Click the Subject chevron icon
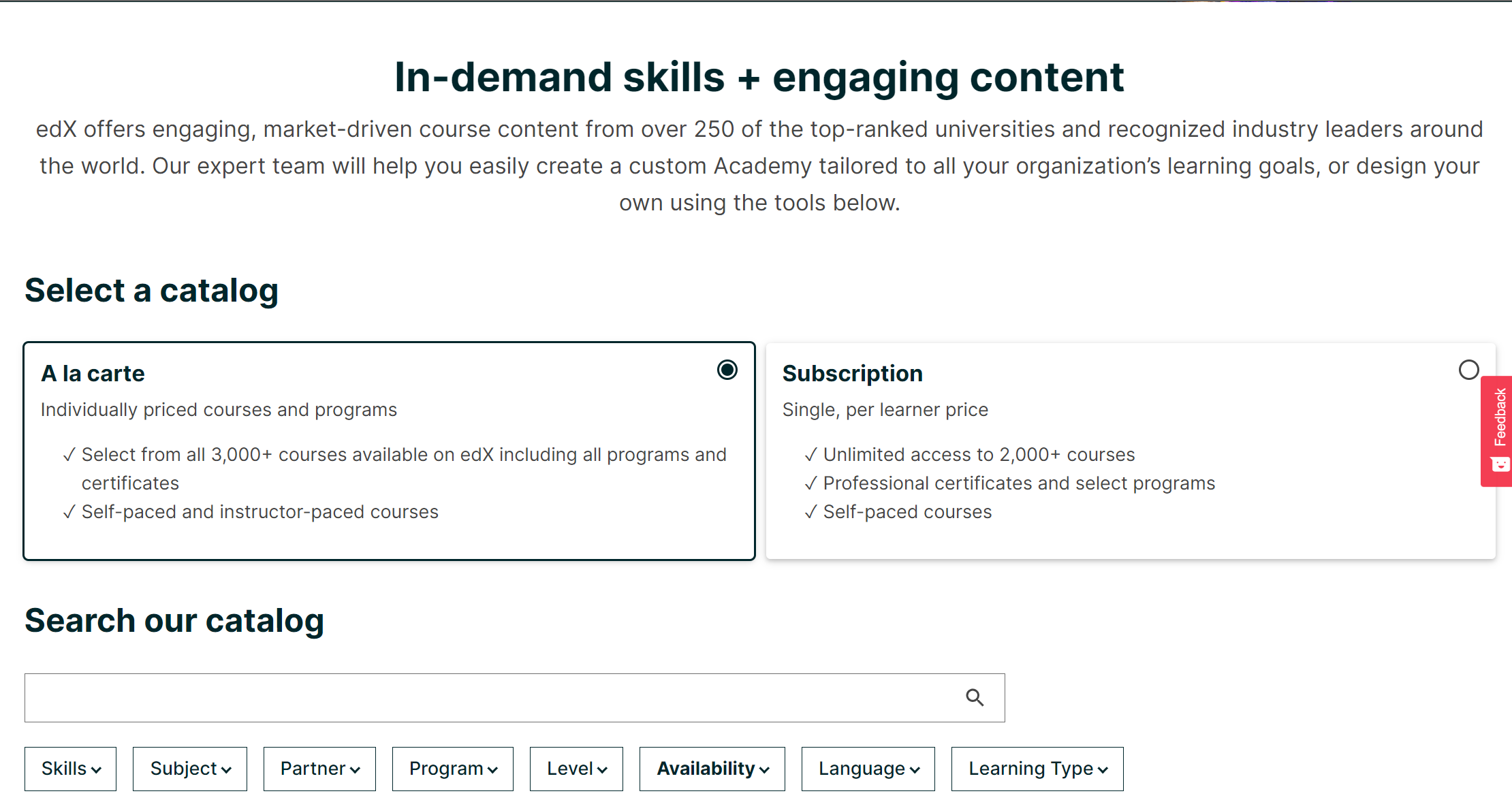 pyautogui.click(x=227, y=769)
